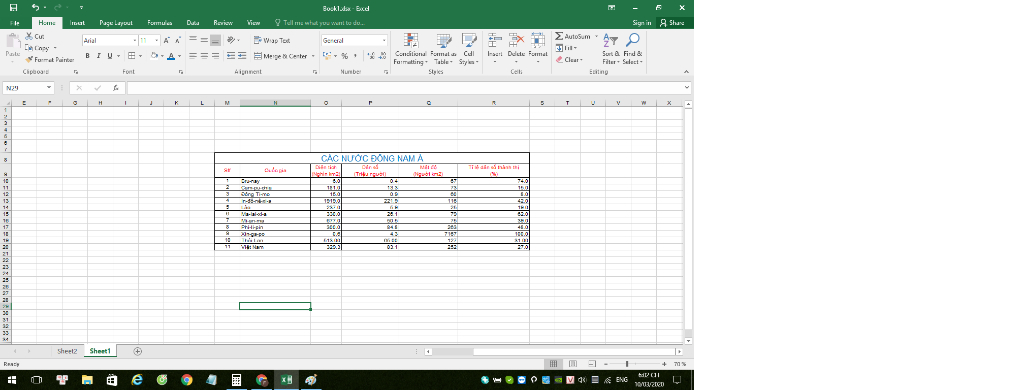Switch to the Sheet2 worksheet tab
1024x390 pixels.
pyautogui.click(x=67, y=351)
